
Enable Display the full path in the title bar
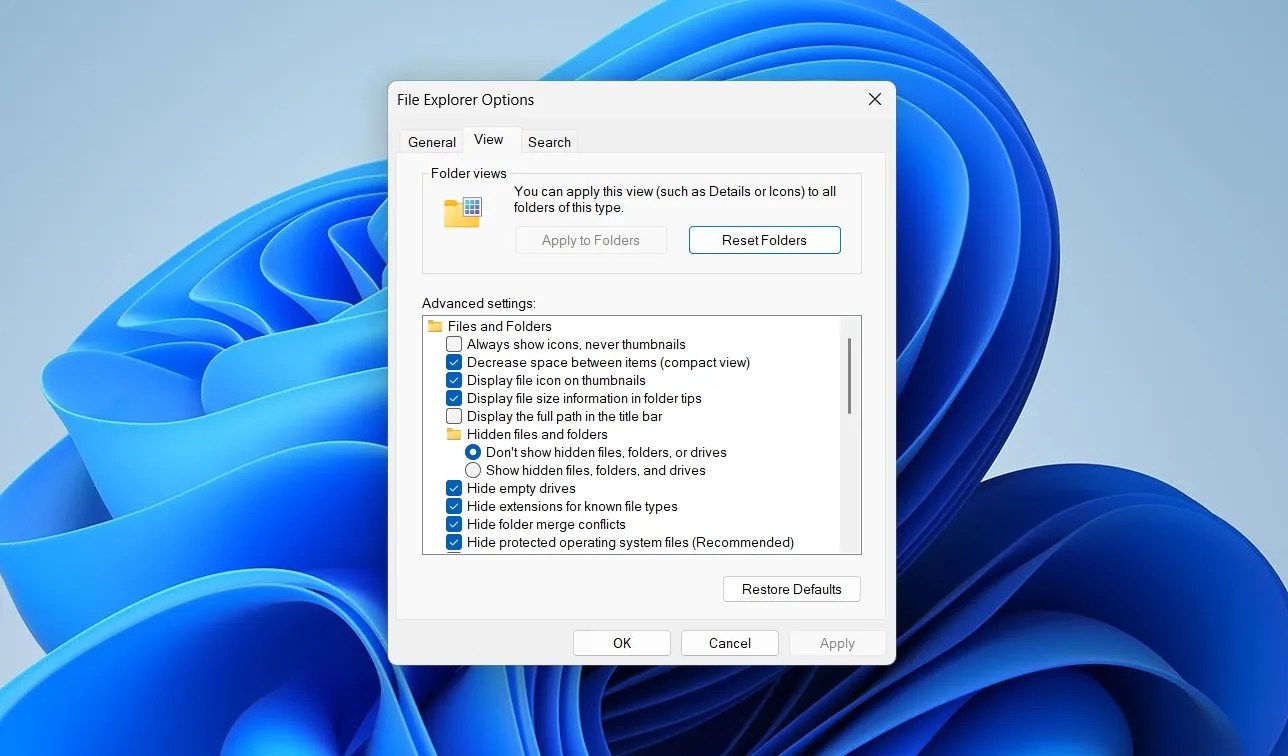[454, 416]
